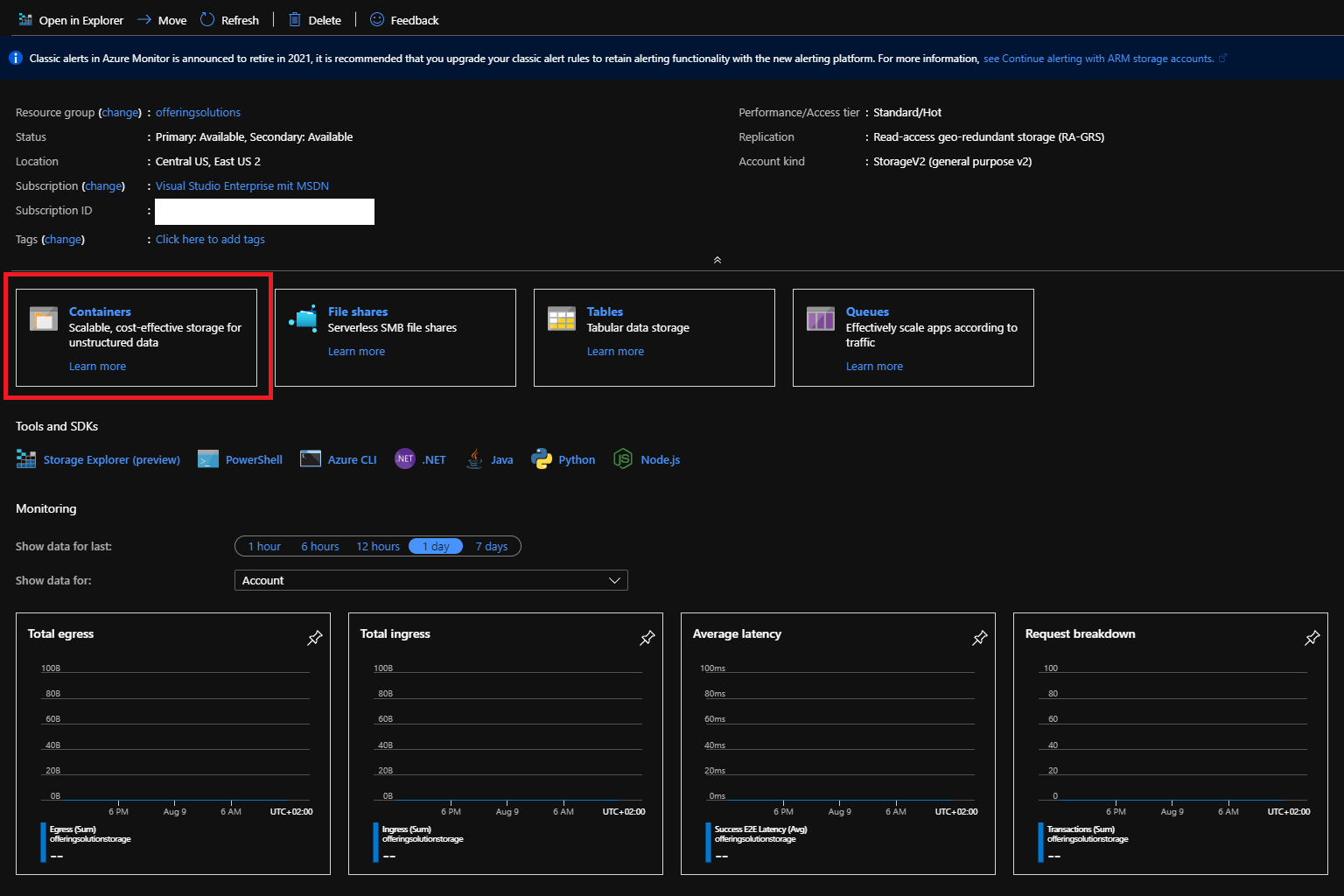Open the Tables title link

(x=605, y=311)
